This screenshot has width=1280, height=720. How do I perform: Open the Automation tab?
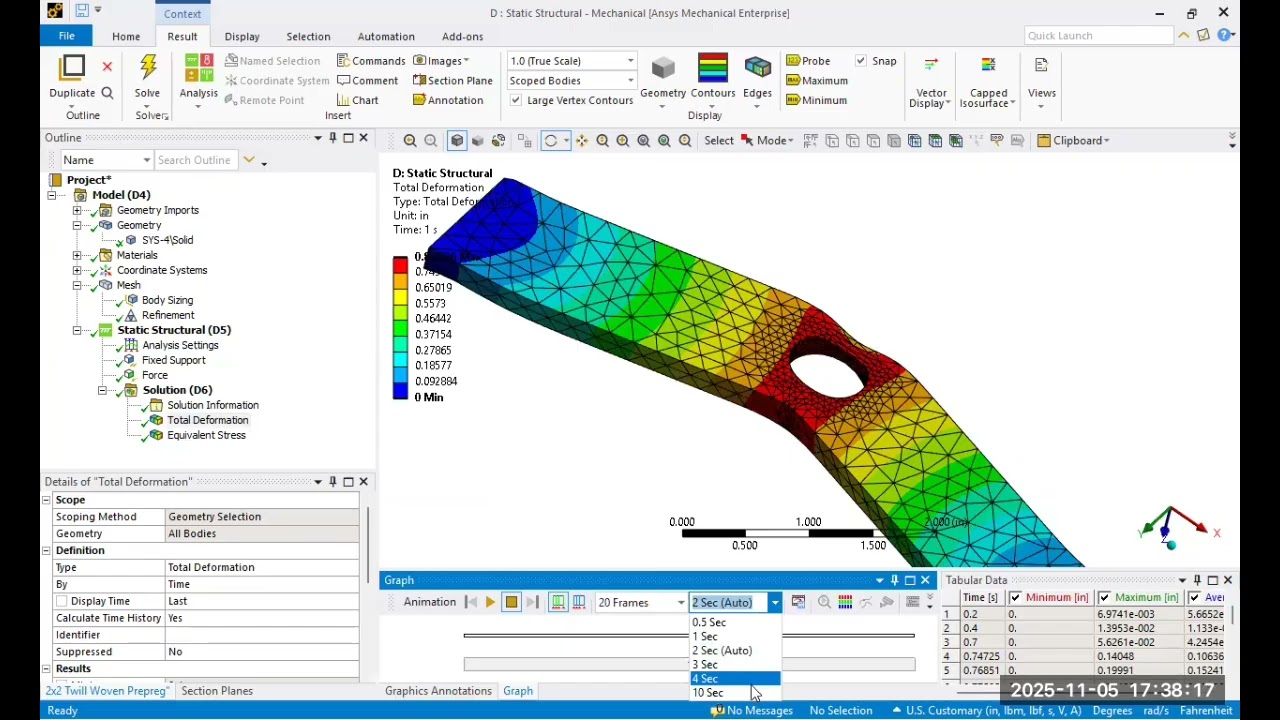click(386, 36)
